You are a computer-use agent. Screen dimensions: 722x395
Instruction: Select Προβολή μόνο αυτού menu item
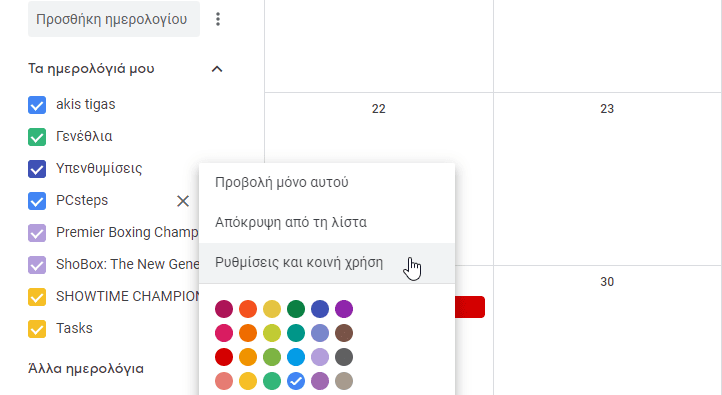pos(327,182)
